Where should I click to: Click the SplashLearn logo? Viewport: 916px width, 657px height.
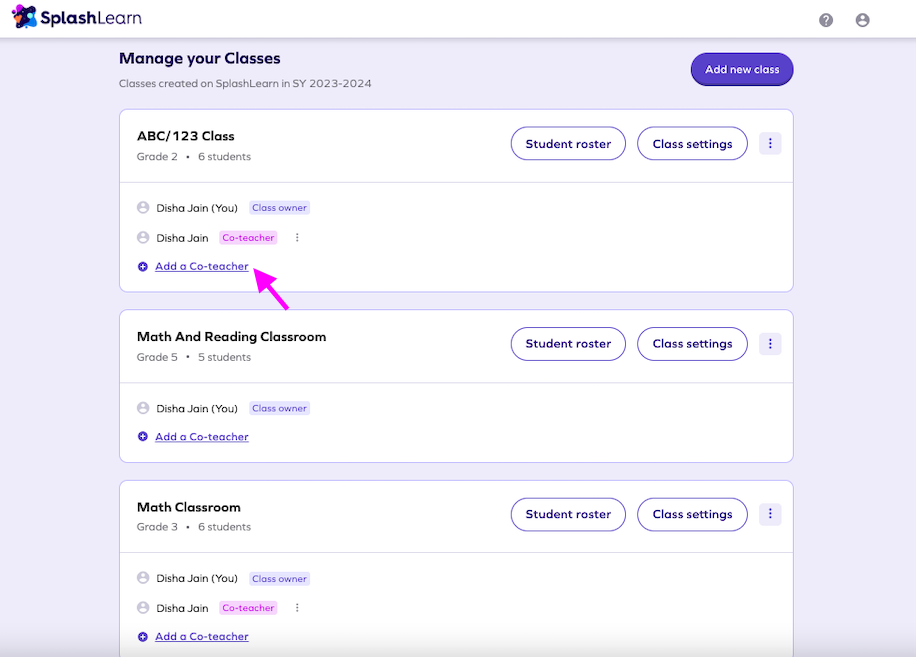tap(77, 18)
